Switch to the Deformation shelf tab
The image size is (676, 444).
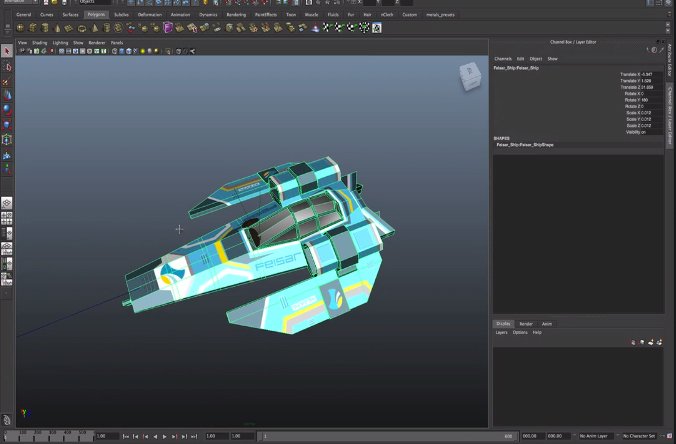pos(150,15)
